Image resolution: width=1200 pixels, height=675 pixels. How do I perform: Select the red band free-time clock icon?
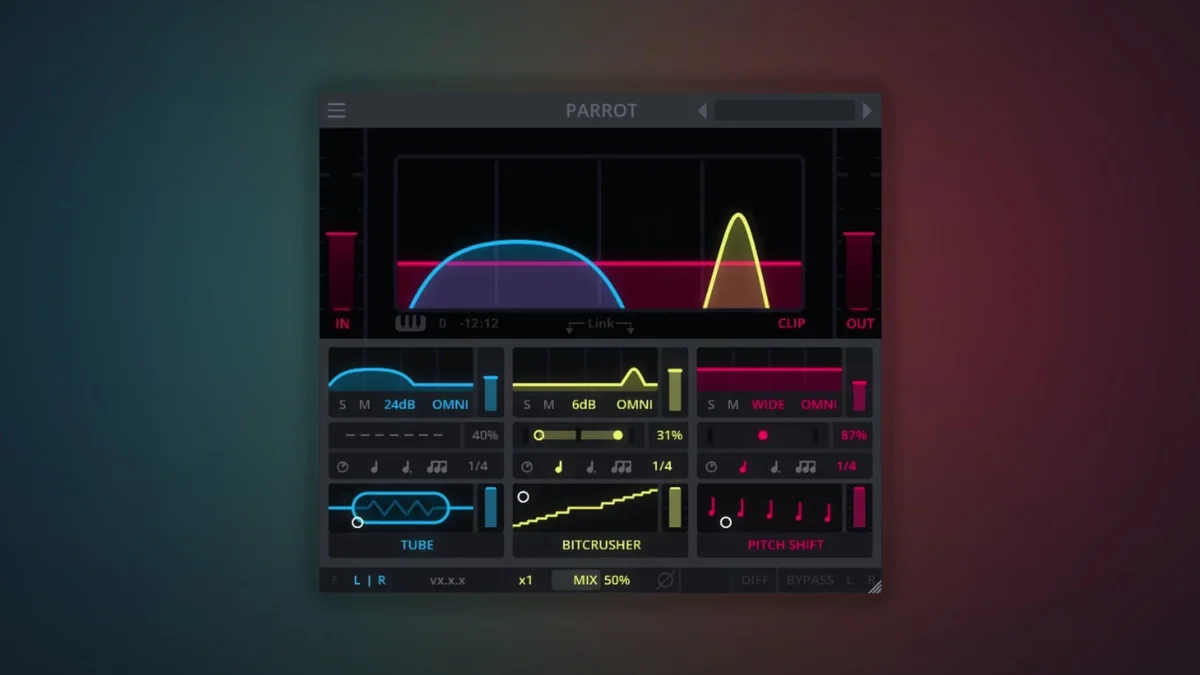tap(711, 467)
